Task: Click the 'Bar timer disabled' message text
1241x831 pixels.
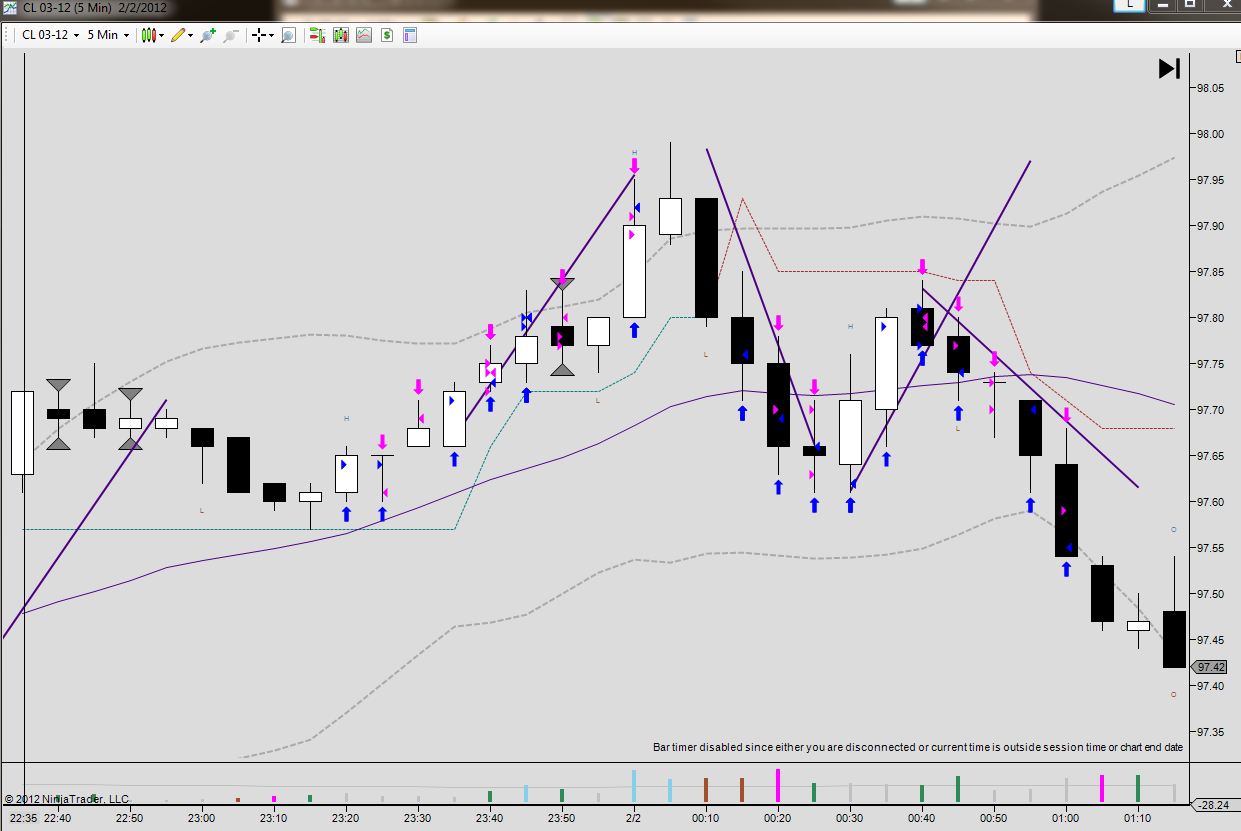Action: (917, 747)
